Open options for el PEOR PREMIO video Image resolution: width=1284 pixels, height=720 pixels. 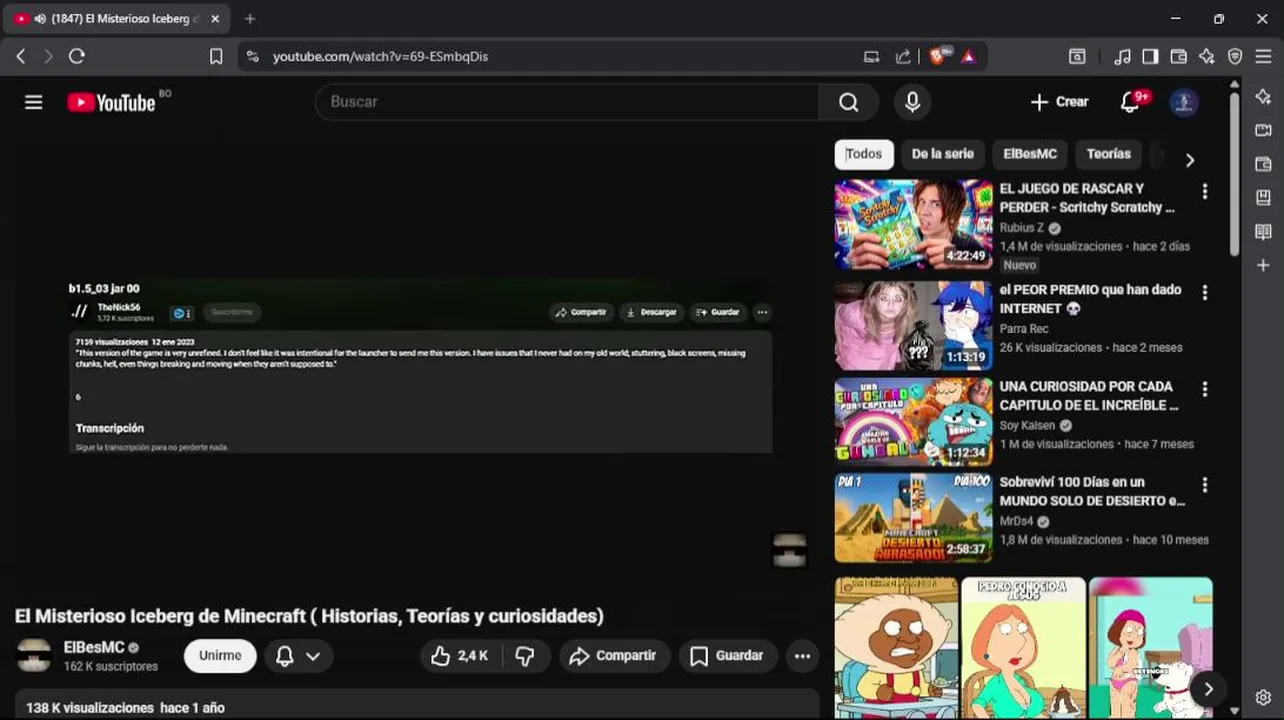point(1204,293)
